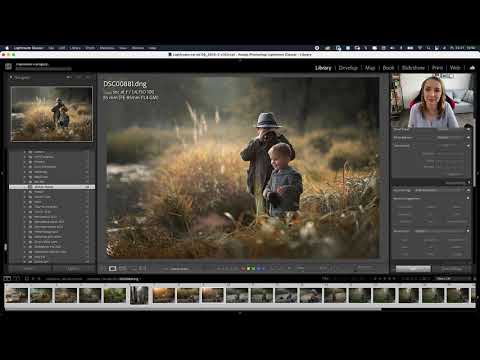Open the Metadata menu
480x360 pixels.
[x=107, y=48]
